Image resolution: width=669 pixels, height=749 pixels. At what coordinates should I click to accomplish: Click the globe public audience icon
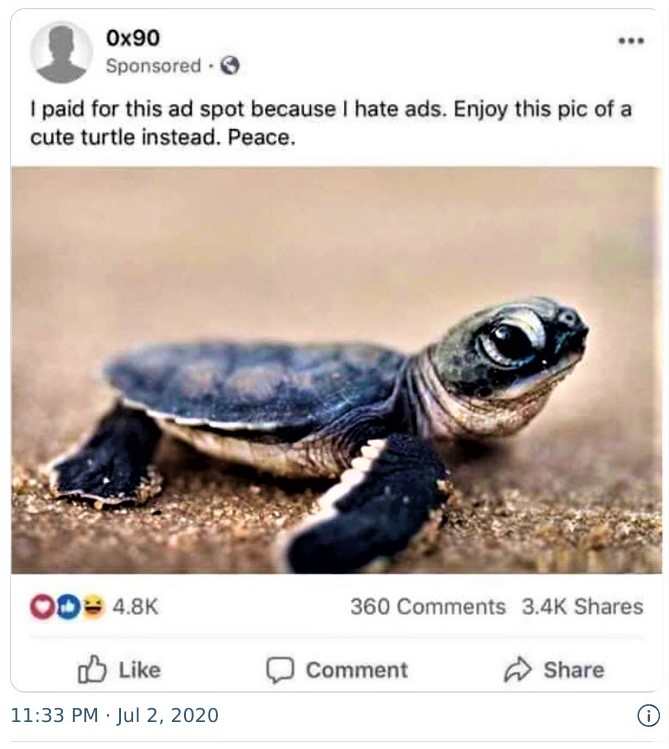coord(230,66)
